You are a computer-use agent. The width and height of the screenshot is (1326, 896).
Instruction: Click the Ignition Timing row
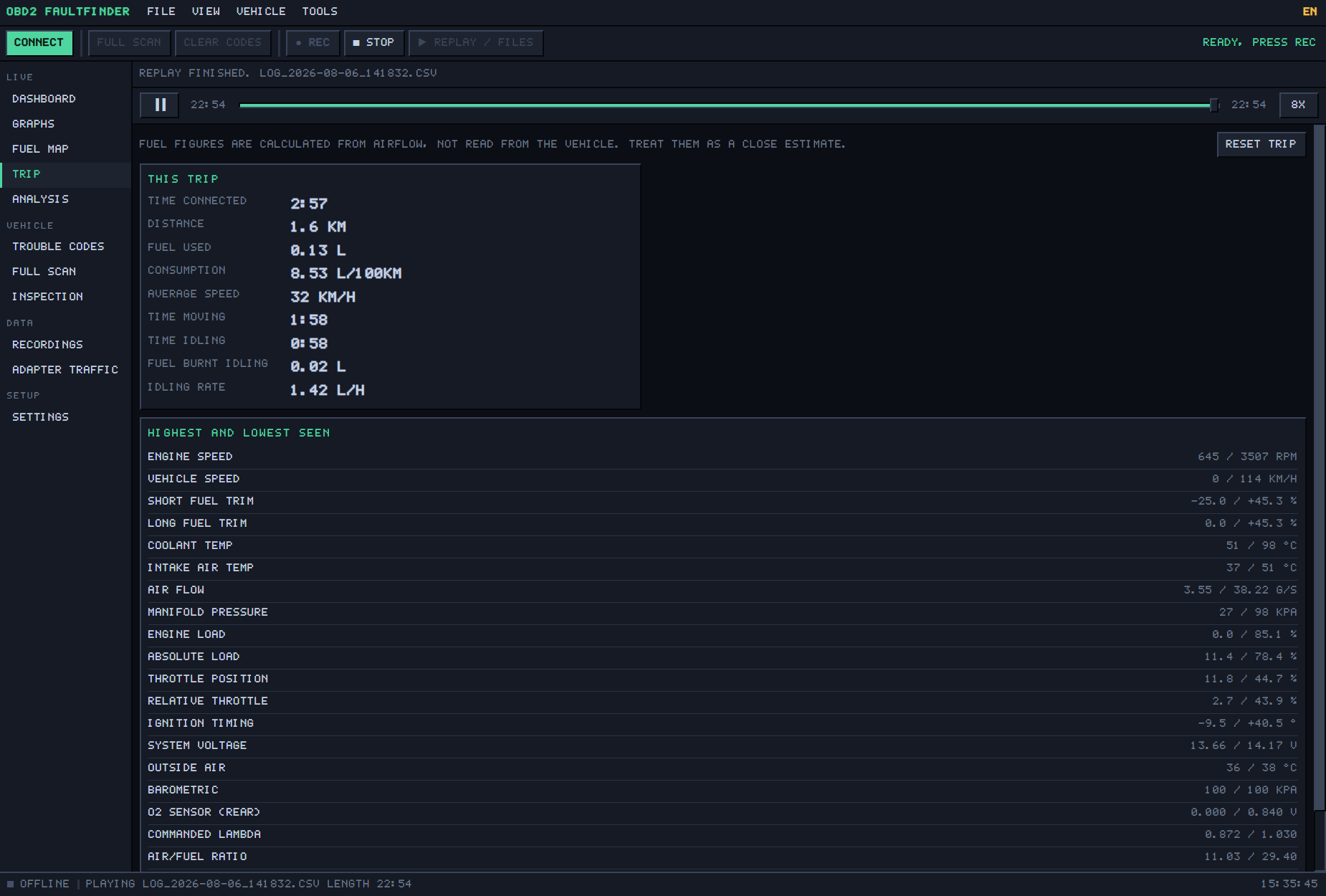(722, 723)
